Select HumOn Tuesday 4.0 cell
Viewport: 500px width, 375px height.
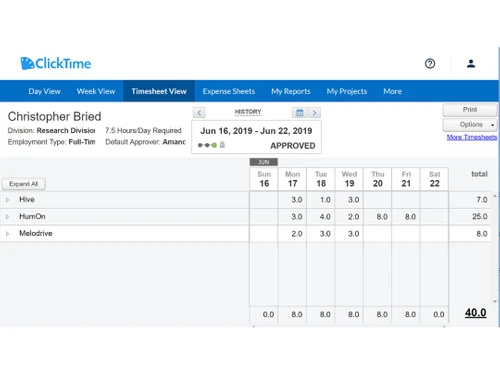click(x=321, y=217)
